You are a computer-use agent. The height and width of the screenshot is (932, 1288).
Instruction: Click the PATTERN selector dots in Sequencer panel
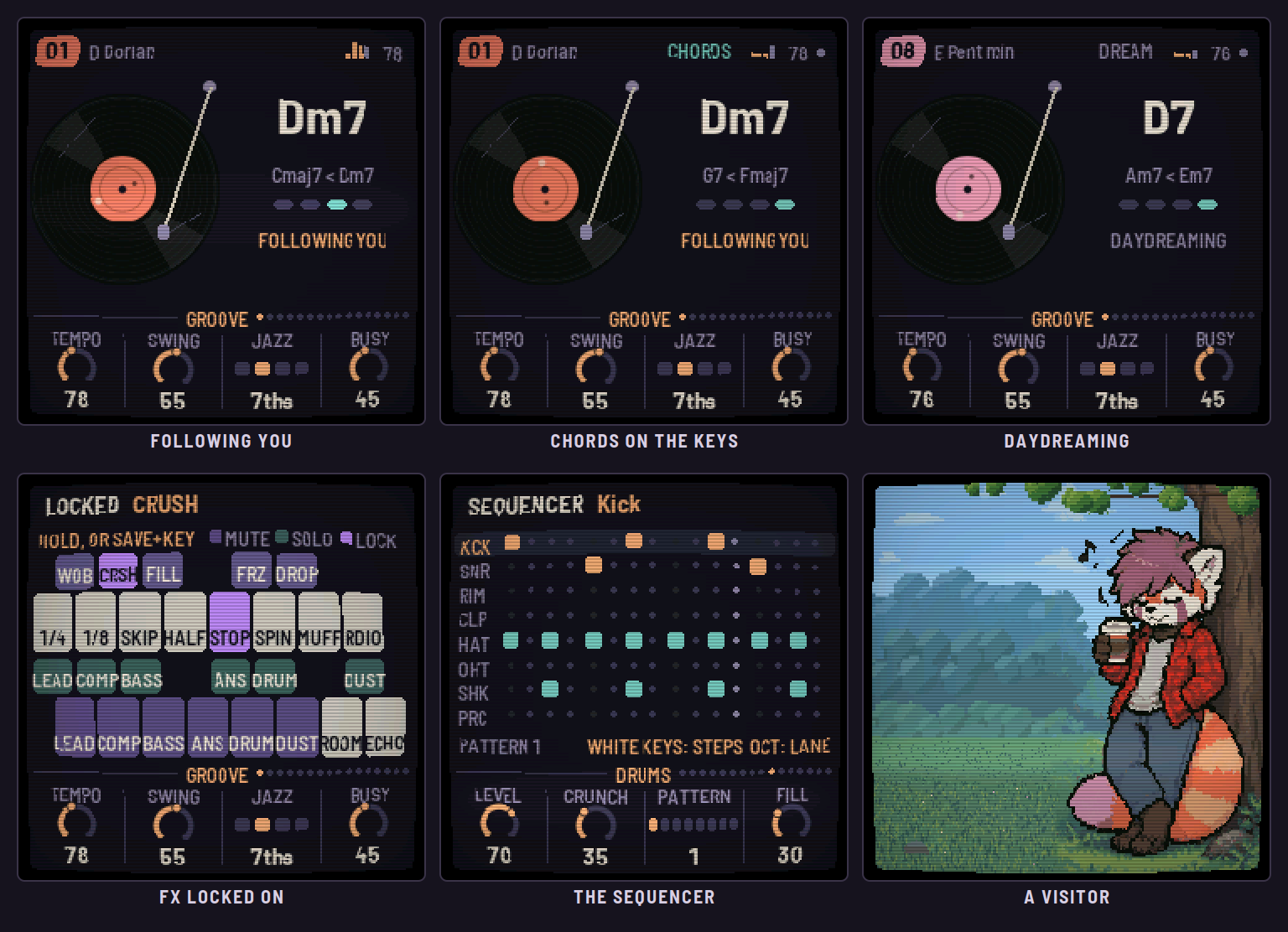(693, 825)
